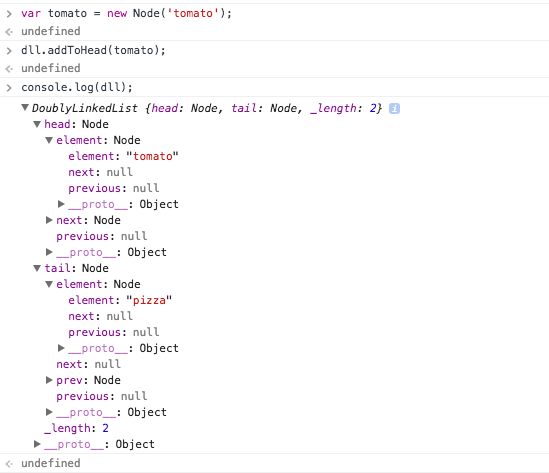The height and width of the screenshot is (473, 549).
Task: Click the undefined result below var tomato
Action: pos(51,31)
